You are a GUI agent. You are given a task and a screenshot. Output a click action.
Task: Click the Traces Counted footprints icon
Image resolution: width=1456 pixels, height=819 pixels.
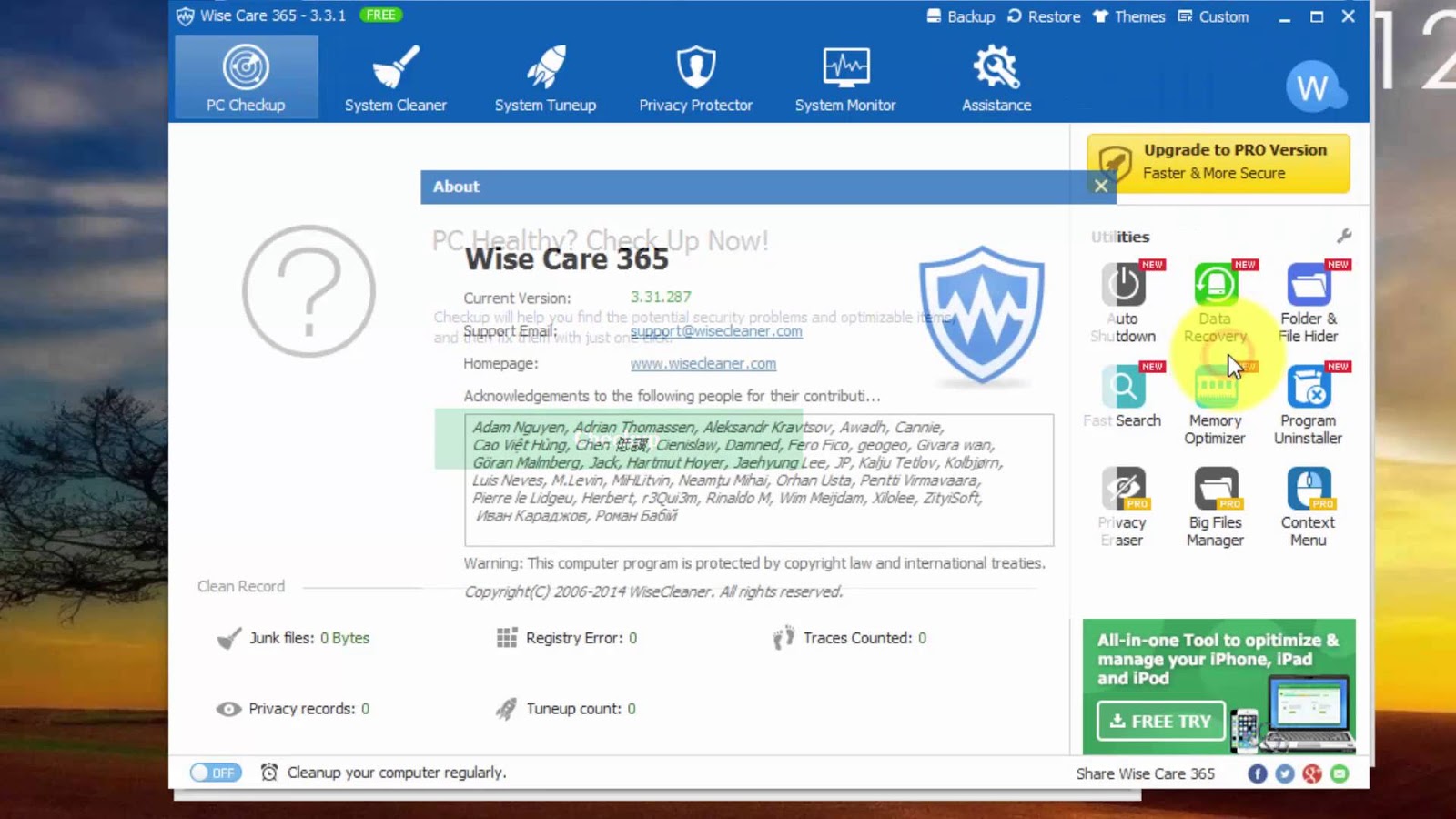[x=784, y=638]
